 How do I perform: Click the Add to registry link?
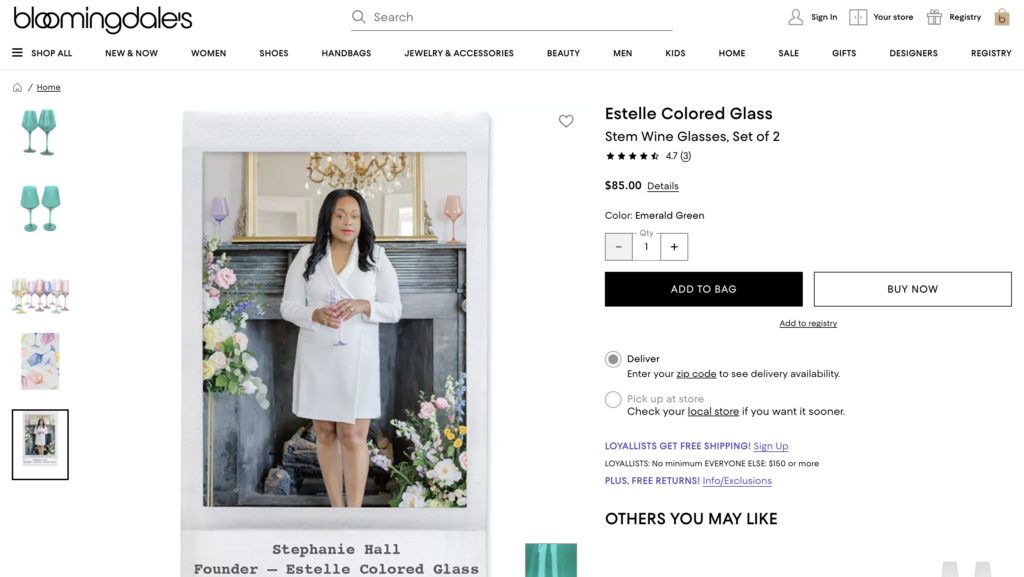pyautogui.click(x=808, y=324)
